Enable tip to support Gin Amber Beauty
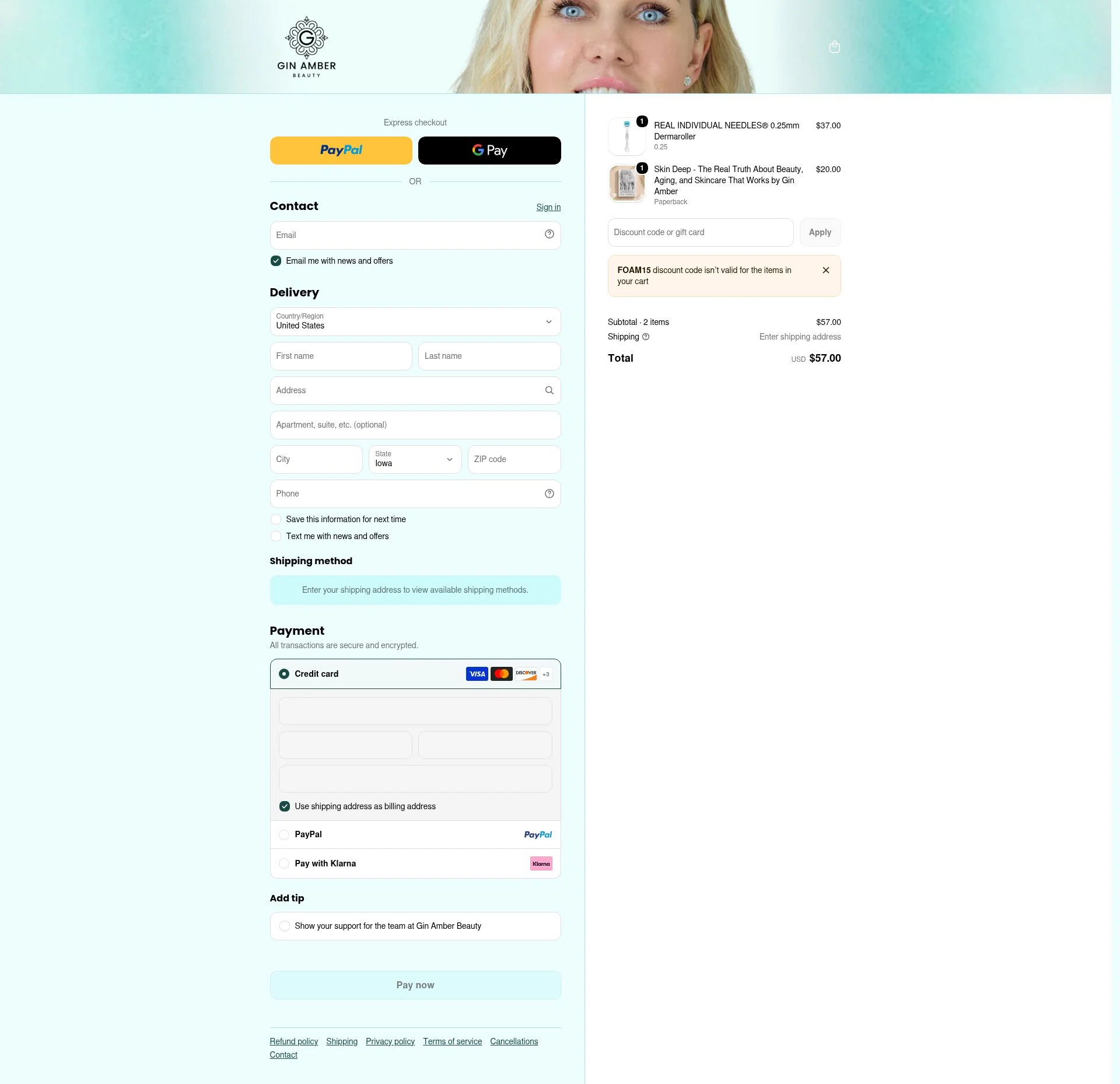Viewport: 1120px width, 1084px height. (285, 926)
